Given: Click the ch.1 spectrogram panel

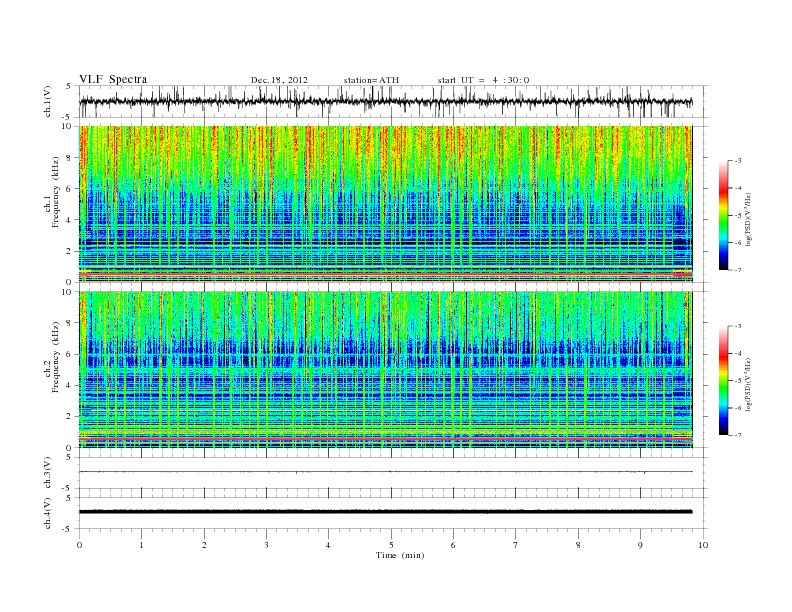Looking at the screenshot, I should 385,204.
